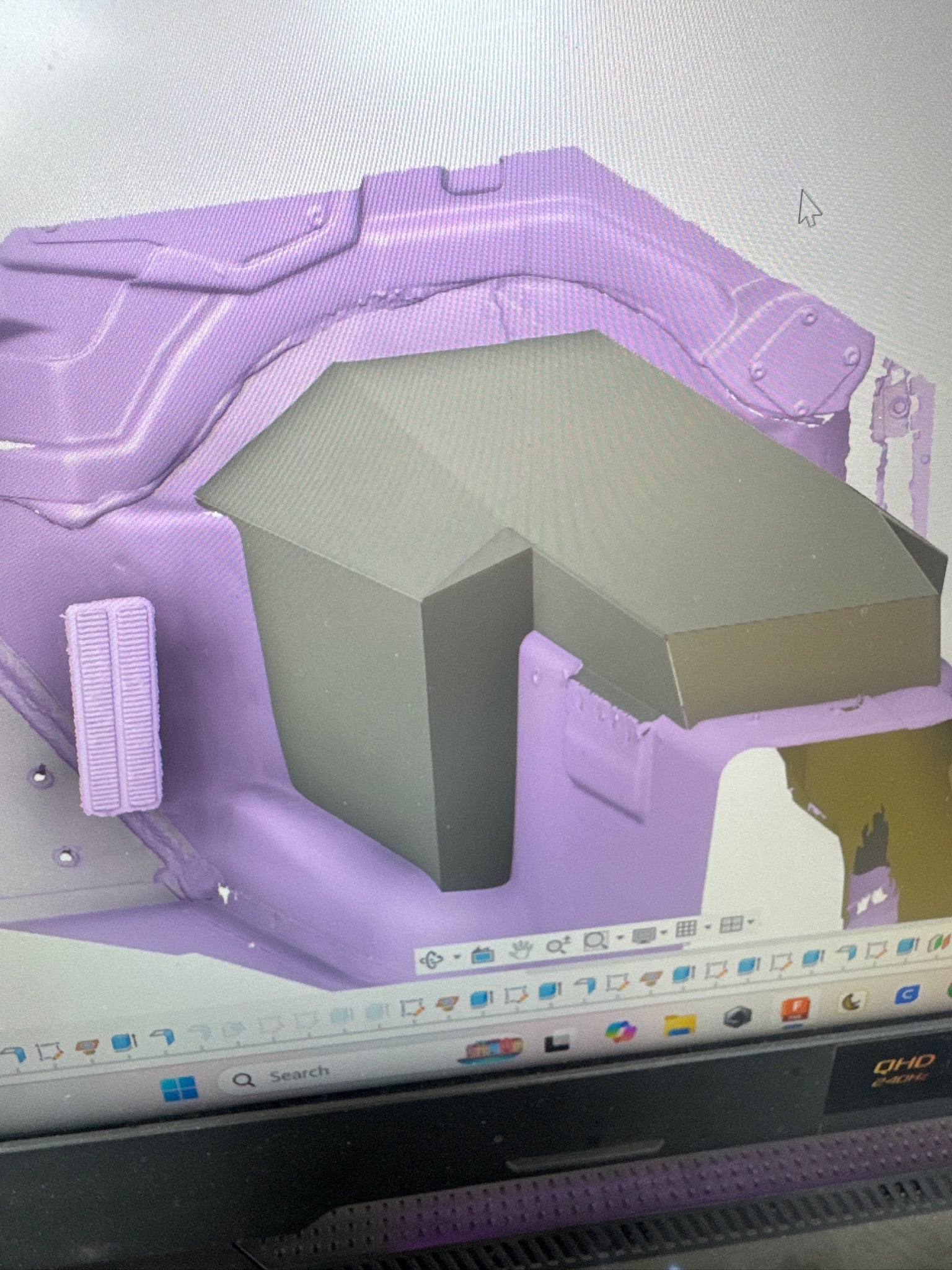This screenshot has height=1270, width=952.
Task: Open the Viewports layout menu
Action: 730,925
